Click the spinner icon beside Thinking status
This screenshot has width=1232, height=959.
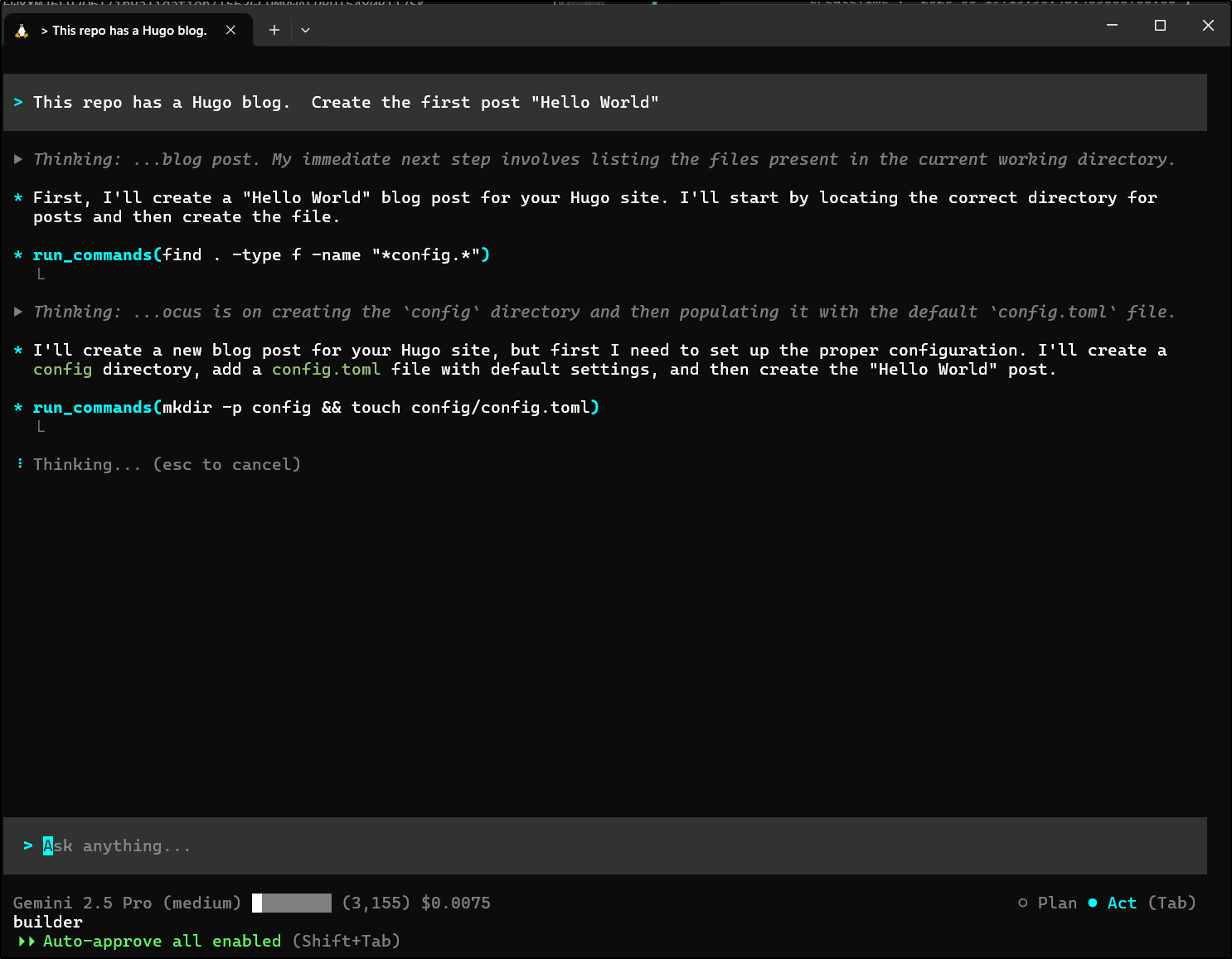[x=20, y=463]
